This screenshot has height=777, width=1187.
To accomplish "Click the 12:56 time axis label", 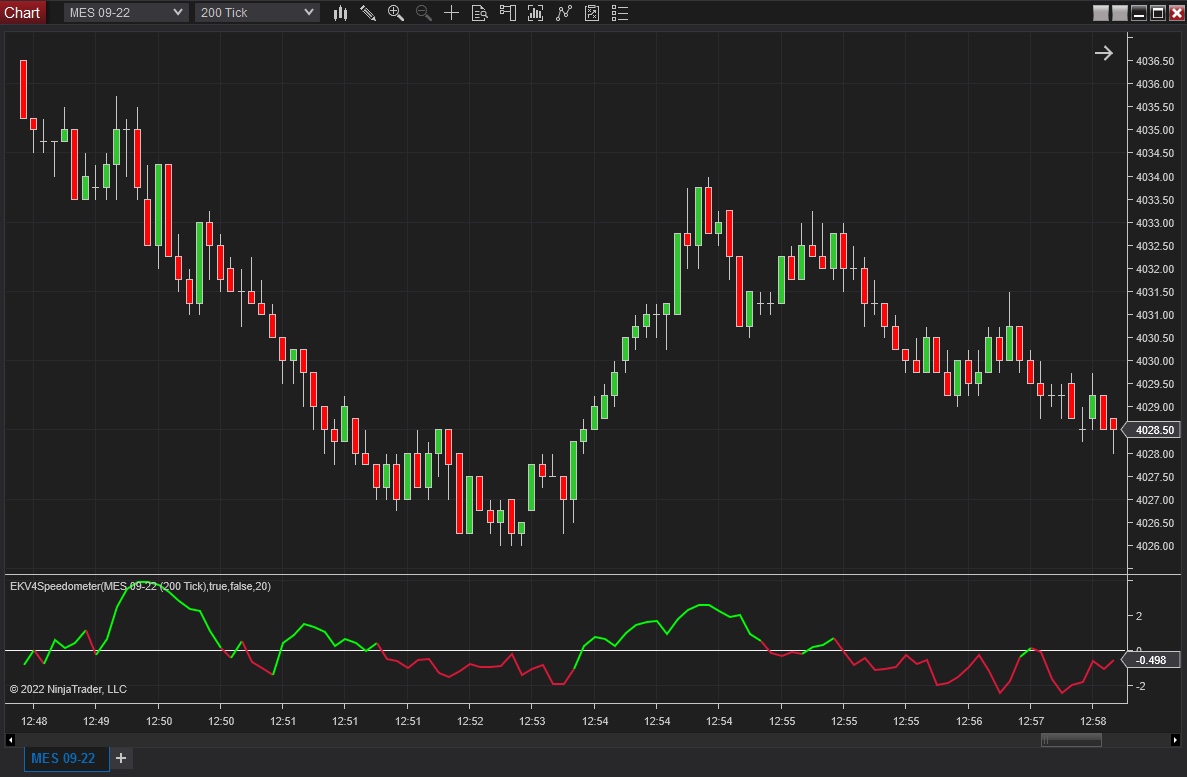I will coord(969,721).
